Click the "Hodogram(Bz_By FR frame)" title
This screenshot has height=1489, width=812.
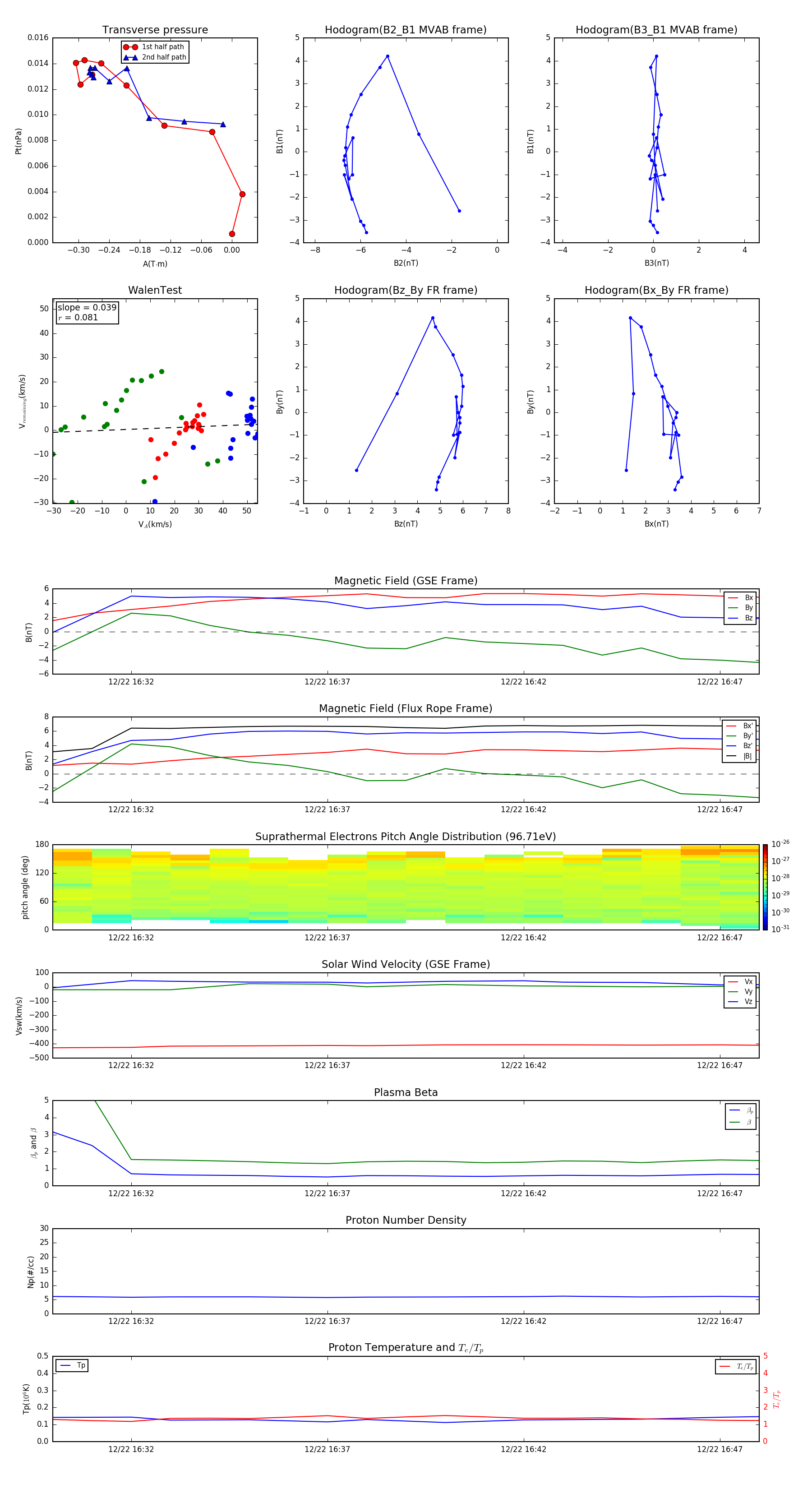coord(406,290)
